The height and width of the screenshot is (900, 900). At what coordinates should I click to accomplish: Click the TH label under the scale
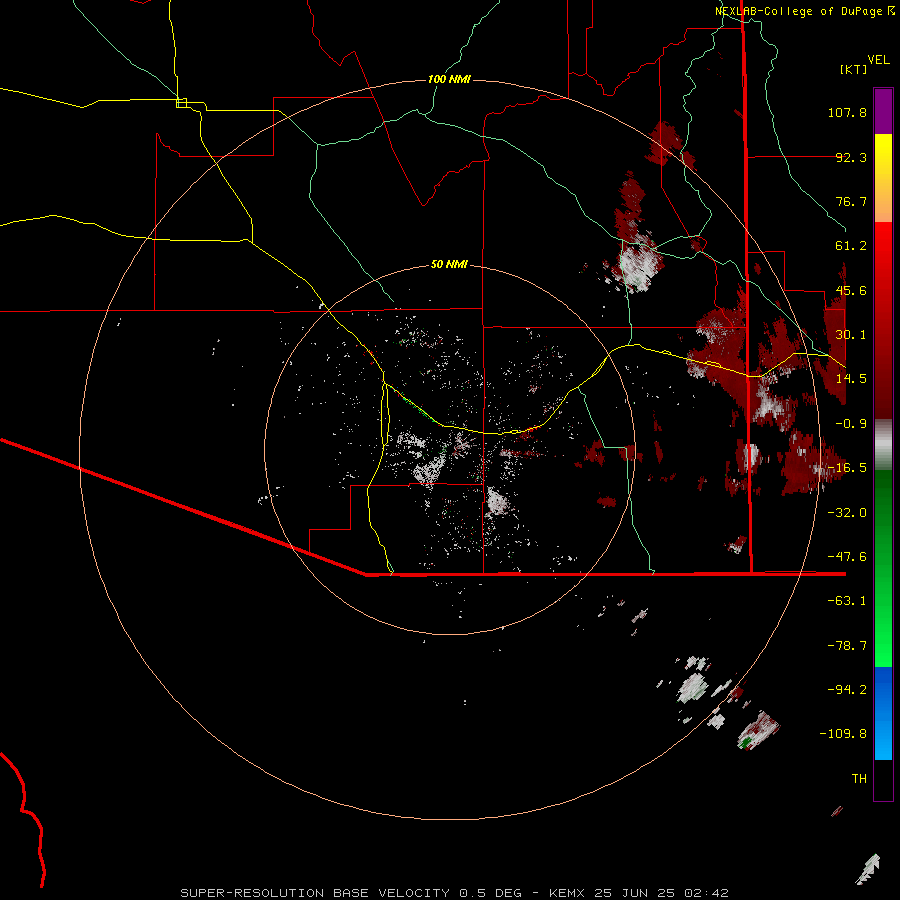coord(859,779)
